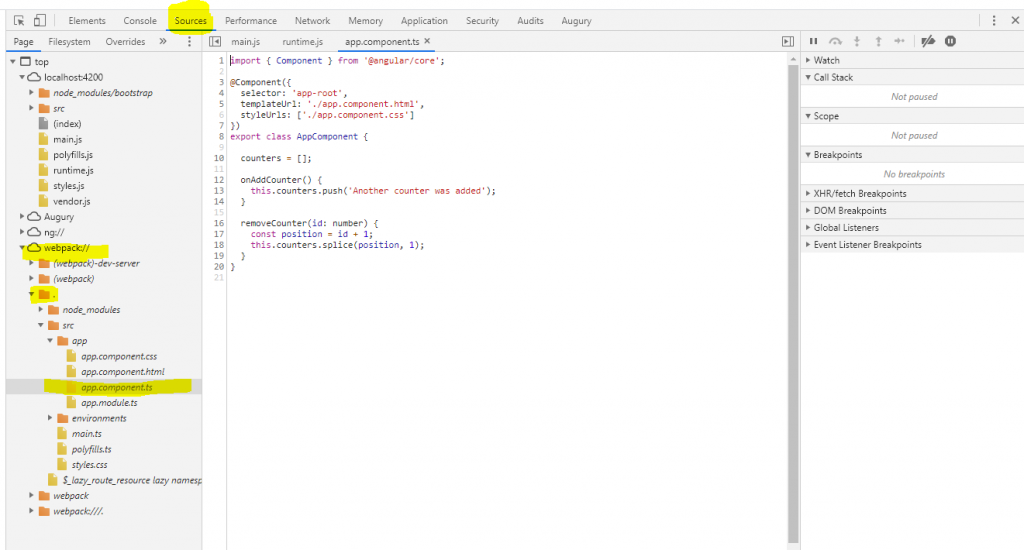Open (index) file in tree
This screenshot has height=550, width=1024.
[67, 123]
